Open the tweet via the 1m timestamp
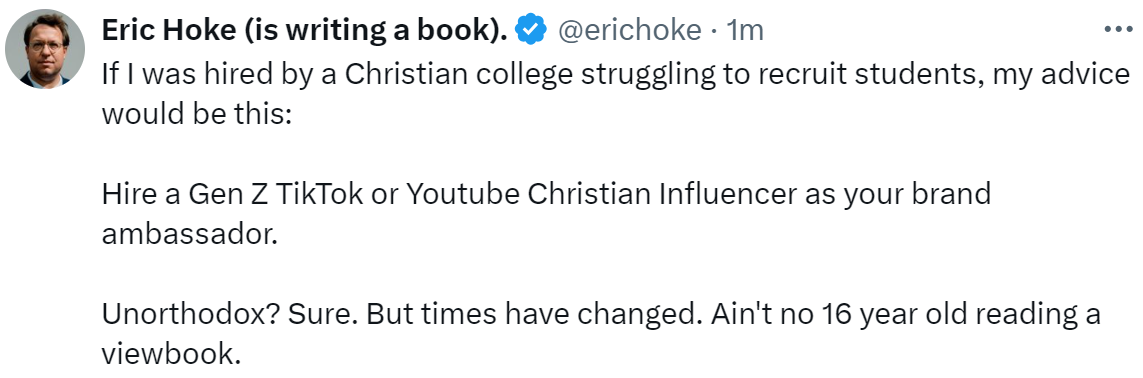 pos(746,30)
